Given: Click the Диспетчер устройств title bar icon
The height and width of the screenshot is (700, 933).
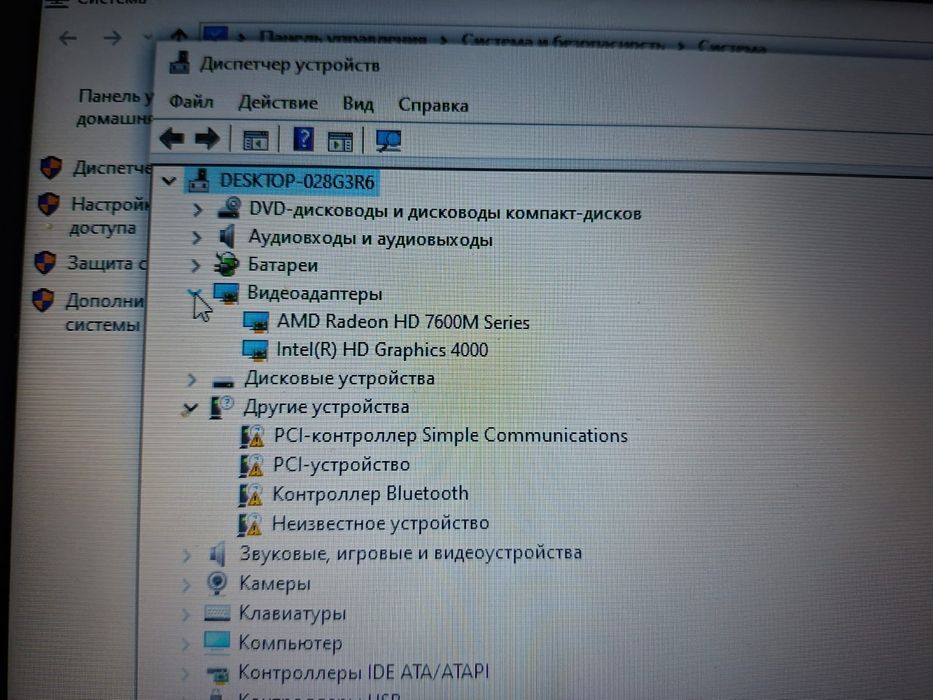Looking at the screenshot, I should pyautogui.click(x=180, y=62).
